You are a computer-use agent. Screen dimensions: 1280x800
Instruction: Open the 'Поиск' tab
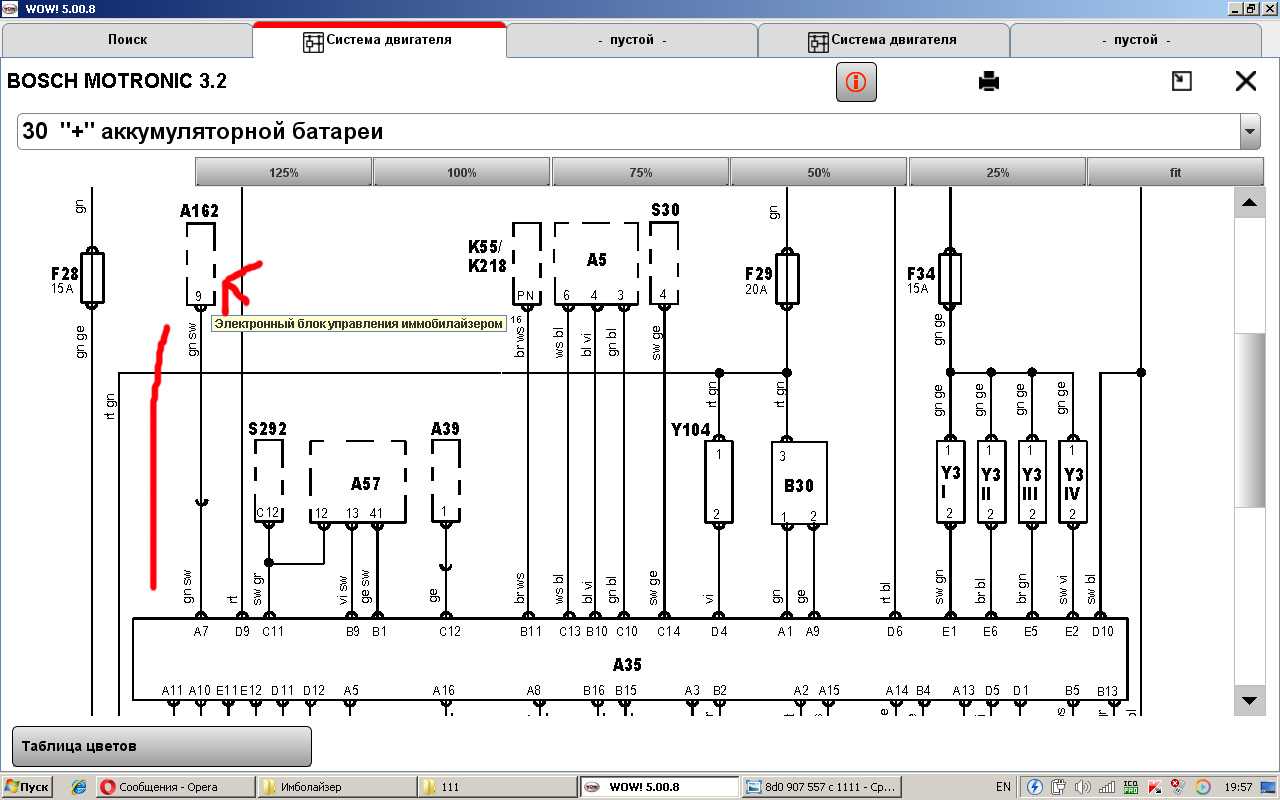coord(127,40)
